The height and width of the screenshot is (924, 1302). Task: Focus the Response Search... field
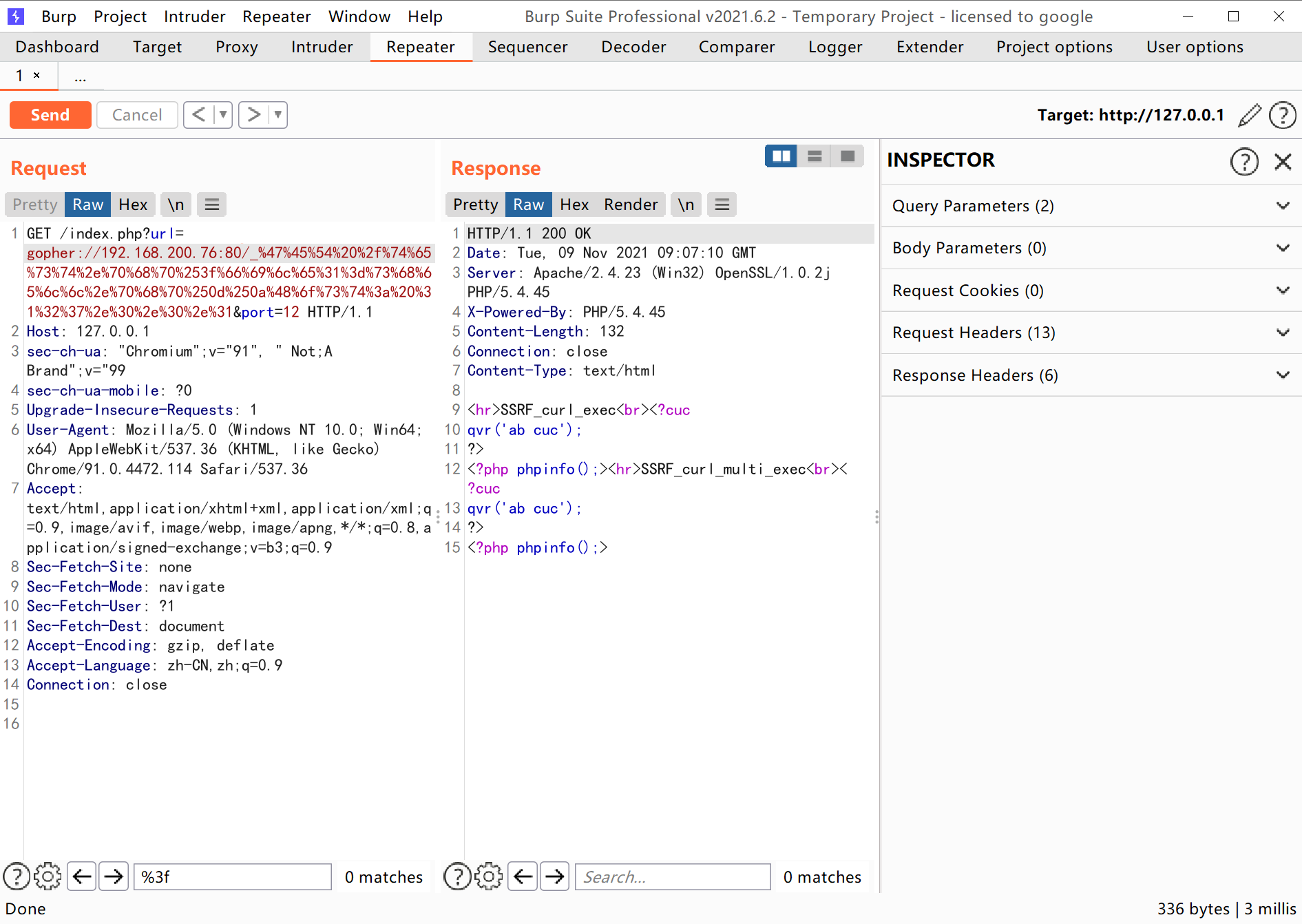[x=673, y=876]
